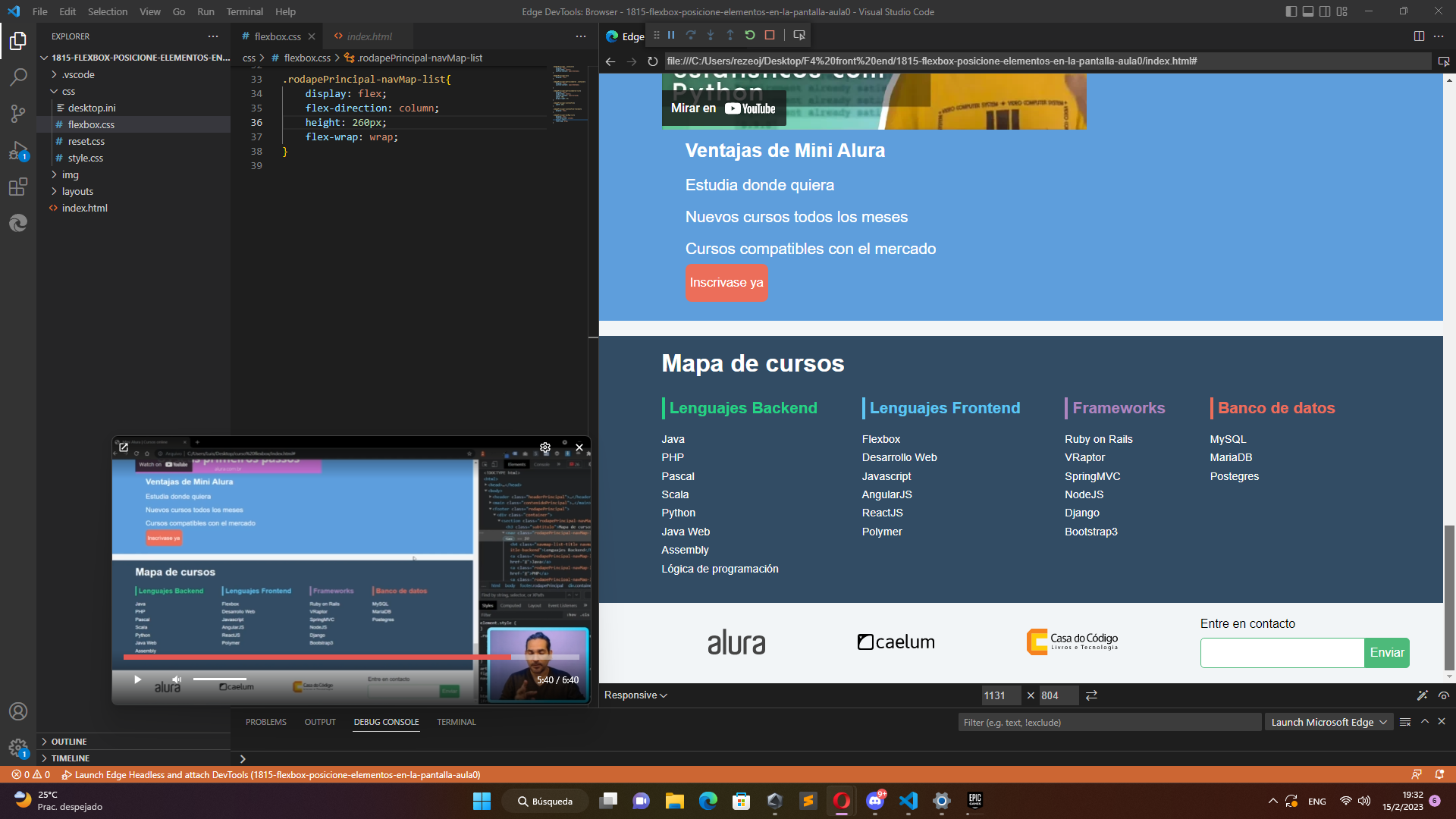Viewport: 1456px width, 819px height.
Task: Switch to the index.html editor tab
Action: coord(369,36)
